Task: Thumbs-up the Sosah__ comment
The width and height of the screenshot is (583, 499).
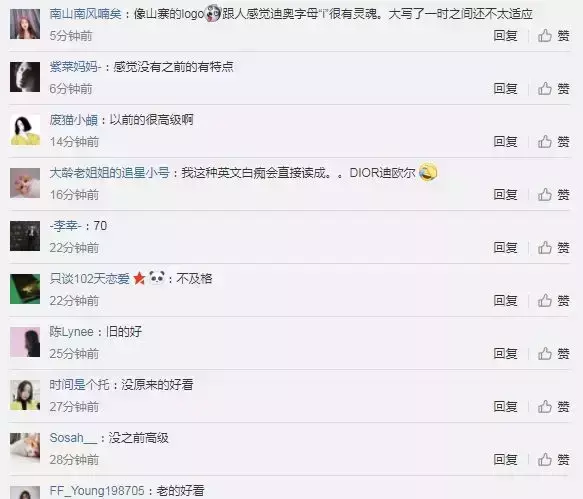Action: click(553, 460)
